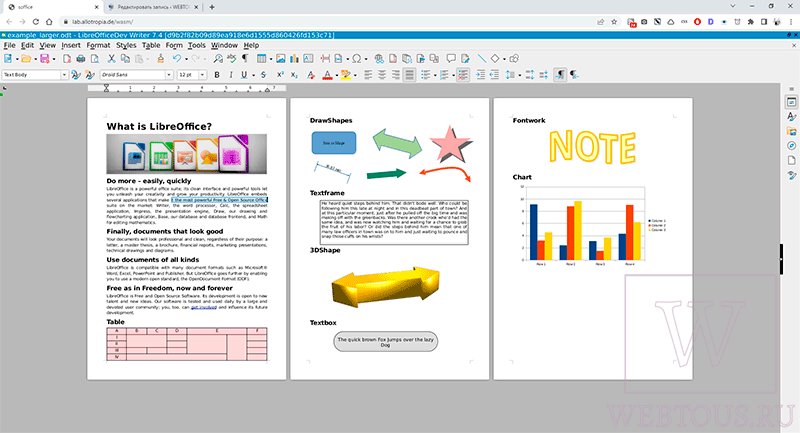Open the Tools menu

pos(196,45)
